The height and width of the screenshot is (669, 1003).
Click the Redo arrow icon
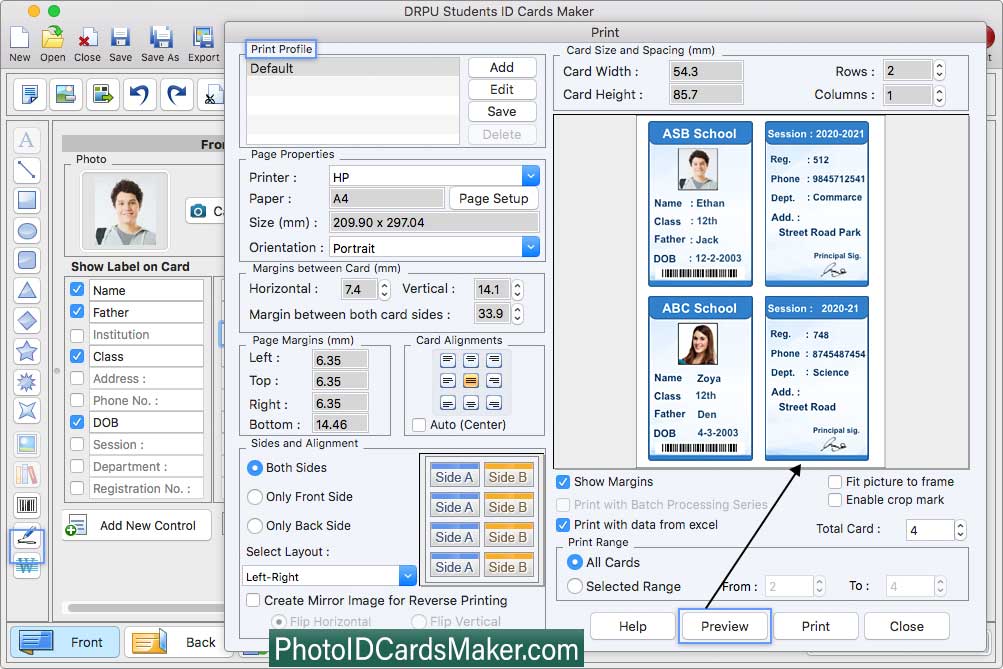click(176, 95)
